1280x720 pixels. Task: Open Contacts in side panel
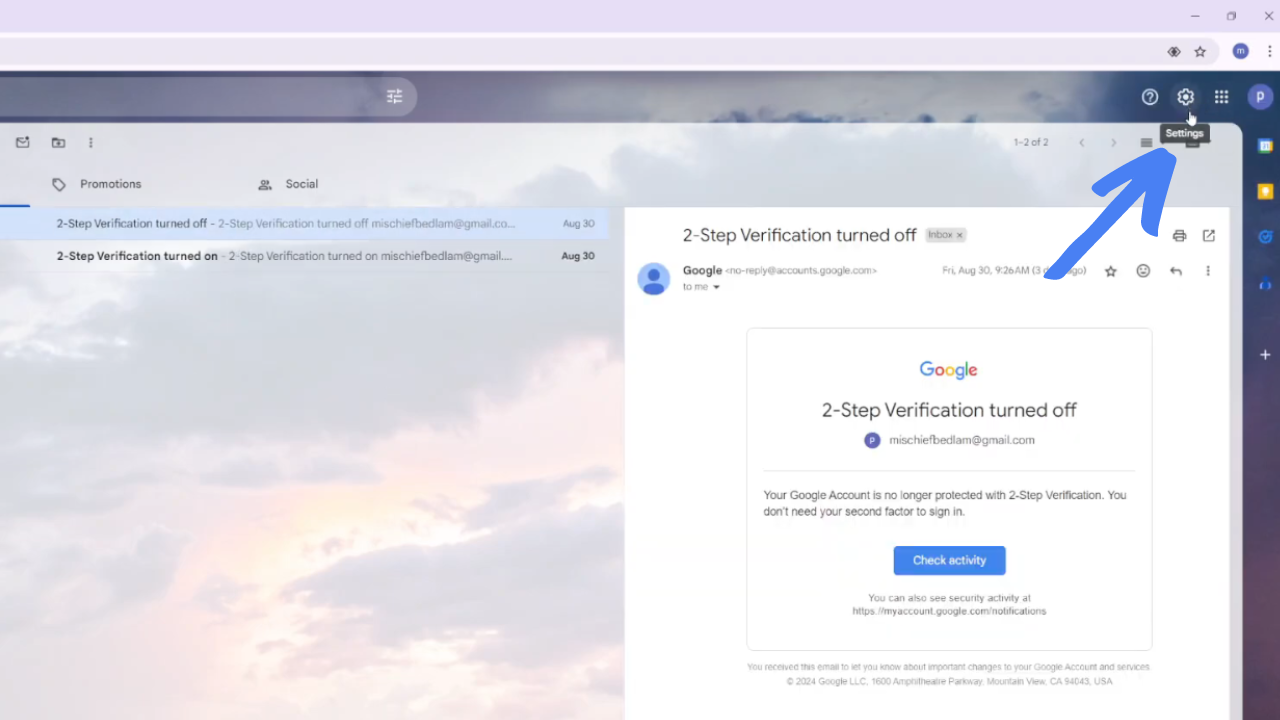1265,284
